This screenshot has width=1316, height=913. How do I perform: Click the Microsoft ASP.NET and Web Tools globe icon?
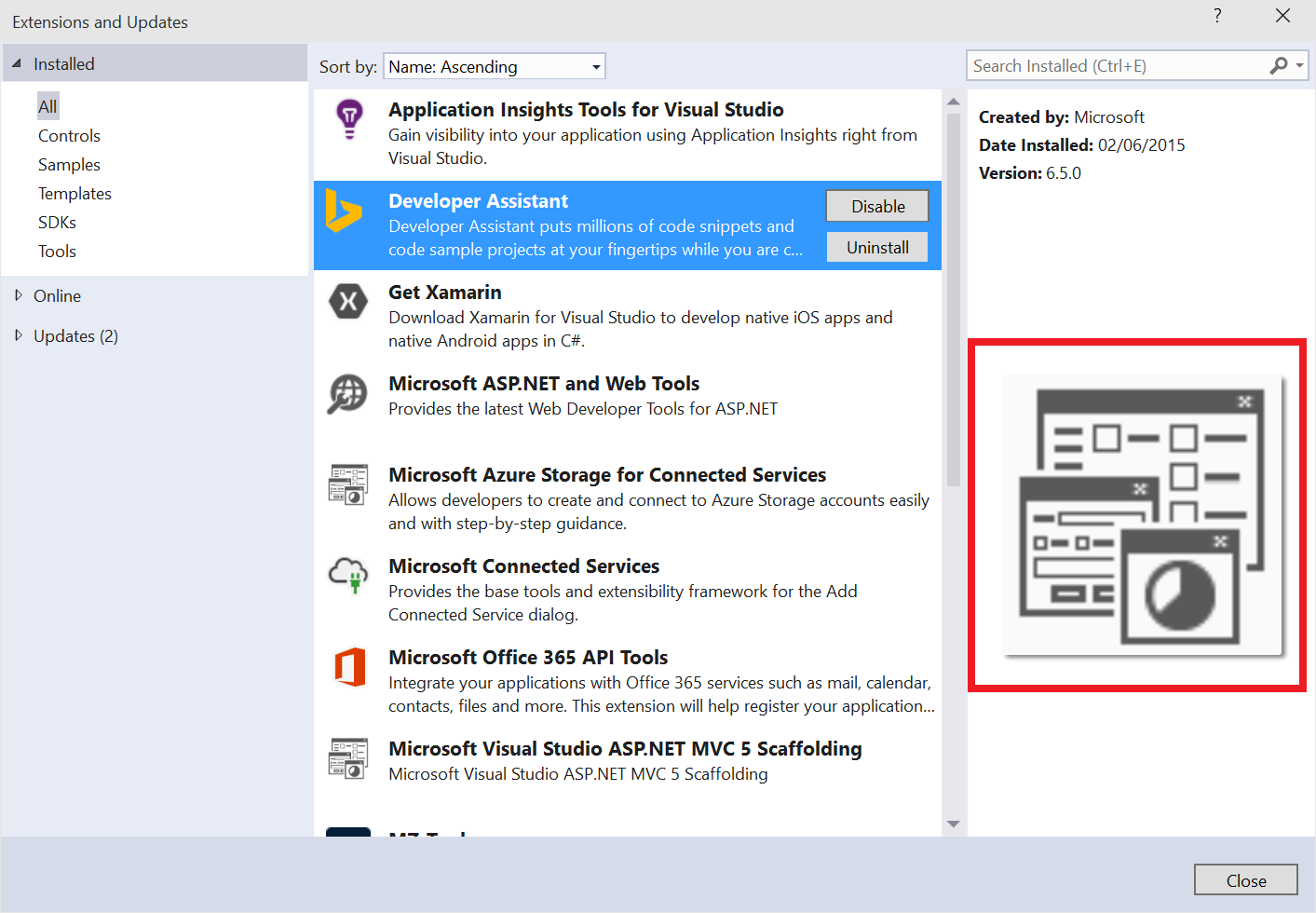pos(348,393)
